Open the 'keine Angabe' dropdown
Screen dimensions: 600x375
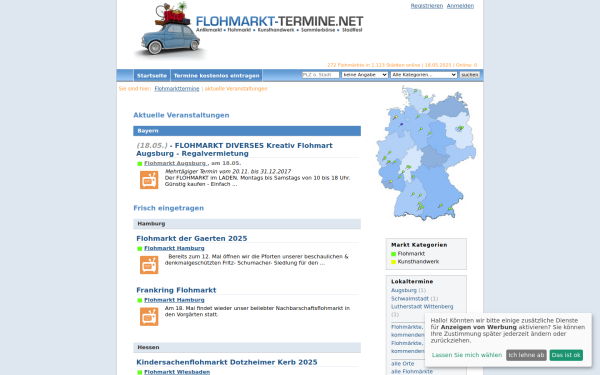(x=365, y=75)
